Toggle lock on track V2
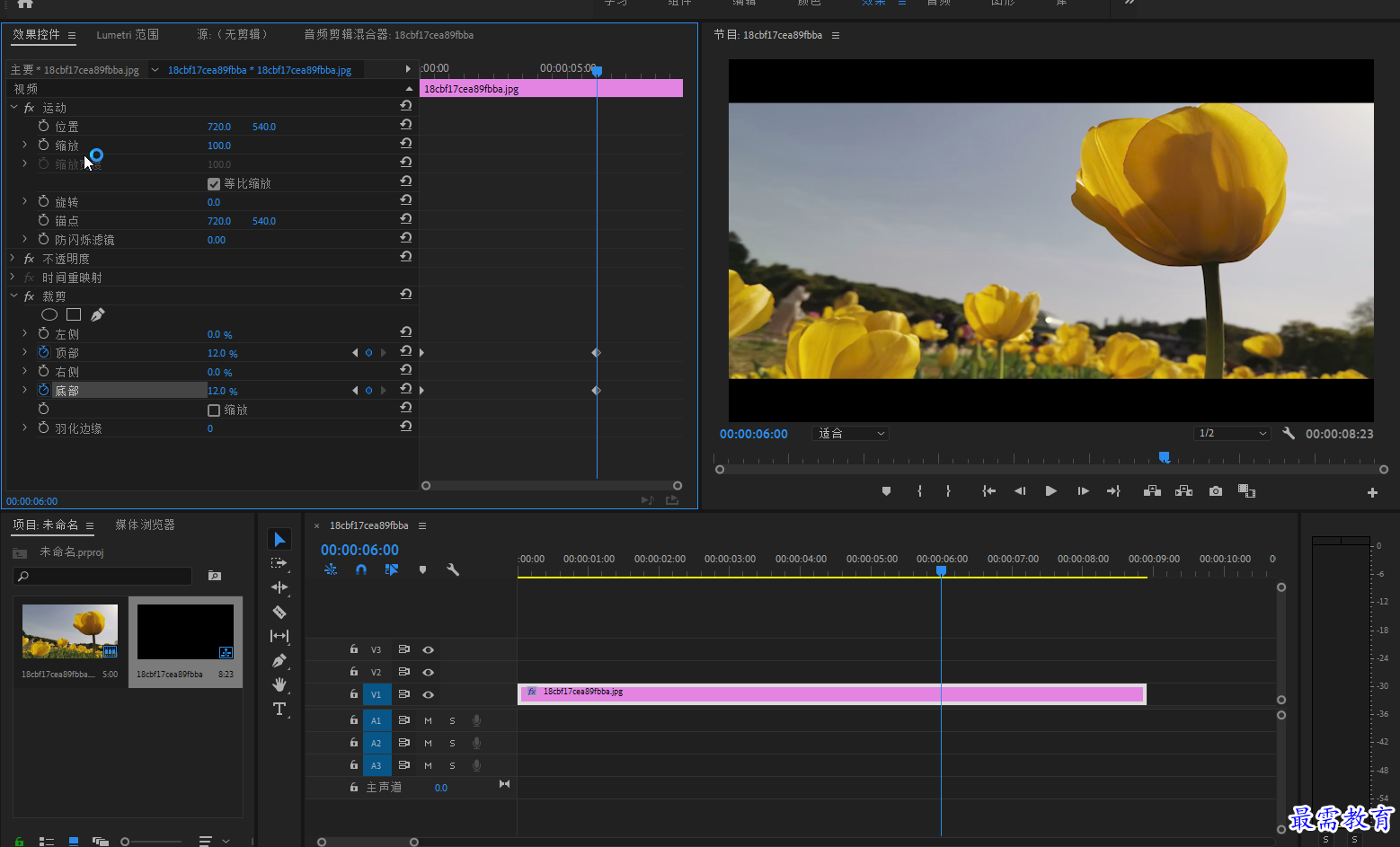This screenshot has height=847, width=1400. pos(354,671)
